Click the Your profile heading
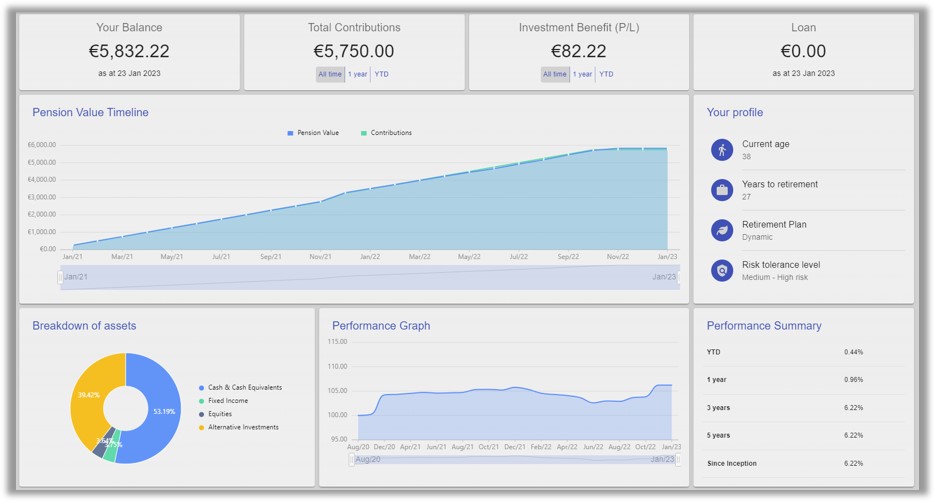Image resolution: width=935 pixels, height=502 pixels. [x=735, y=112]
